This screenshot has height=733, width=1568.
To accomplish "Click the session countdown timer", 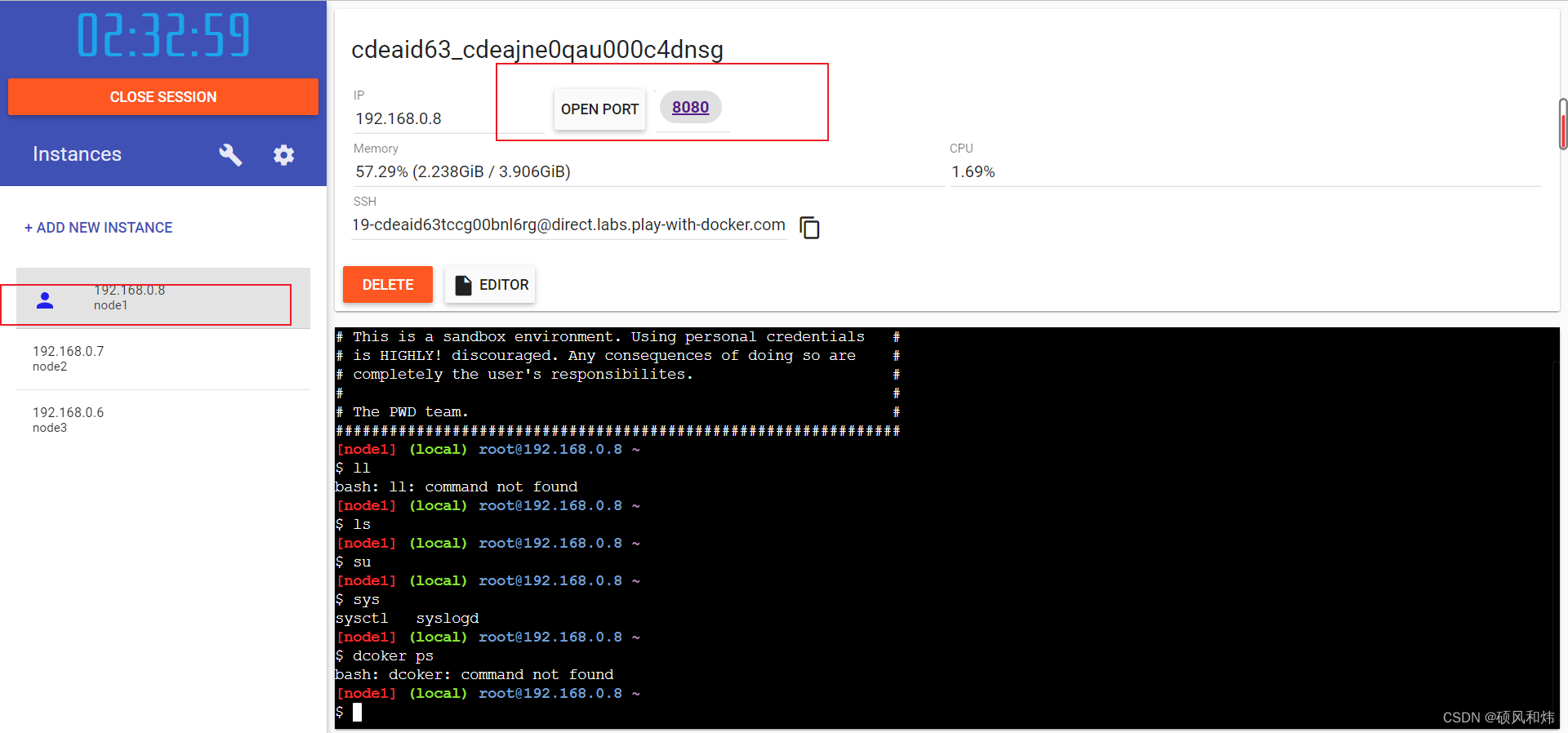I will [x=163, y=35].
